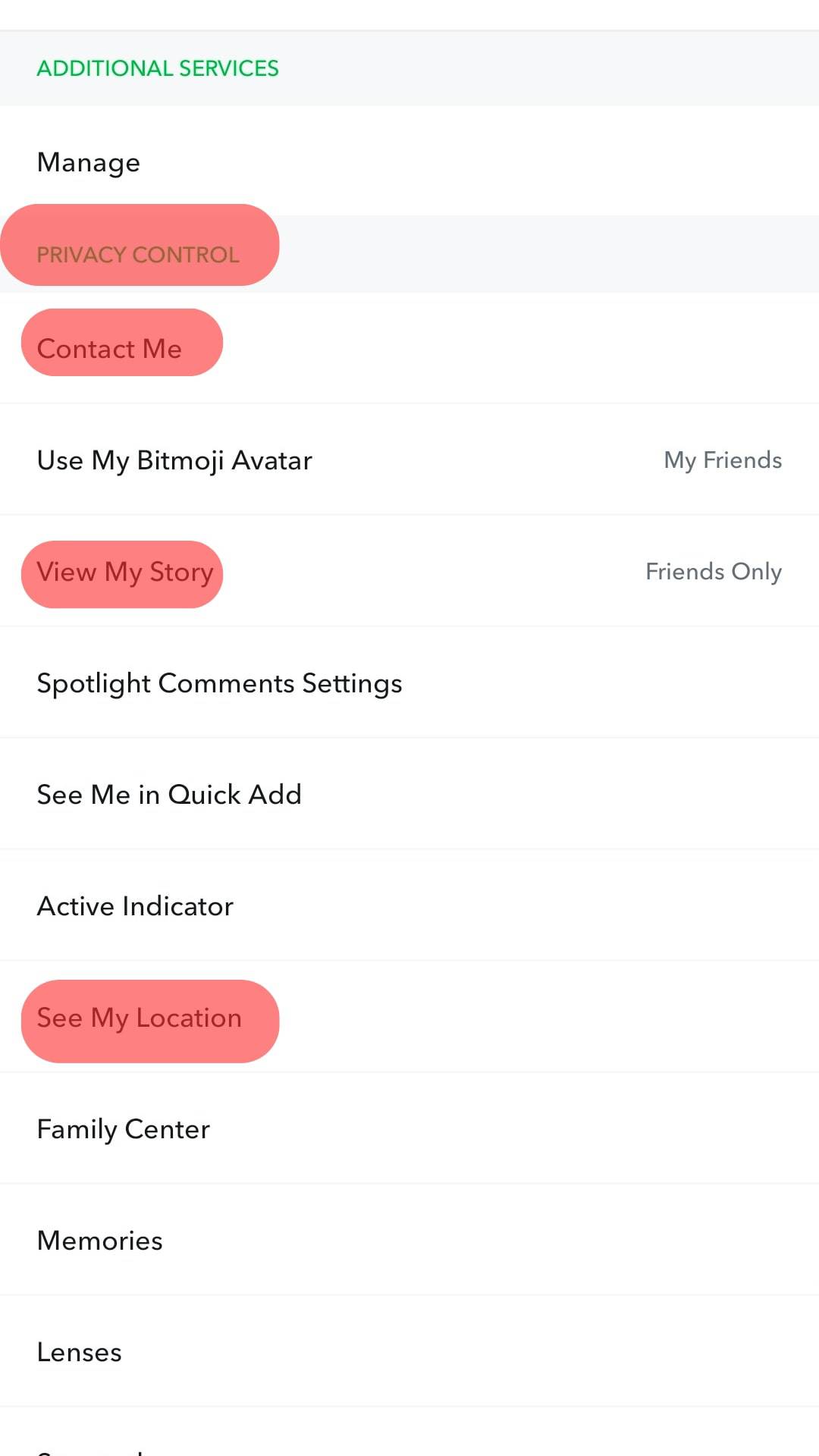
Task: Tap the Contact Me setting
Action: pos(110,349)
